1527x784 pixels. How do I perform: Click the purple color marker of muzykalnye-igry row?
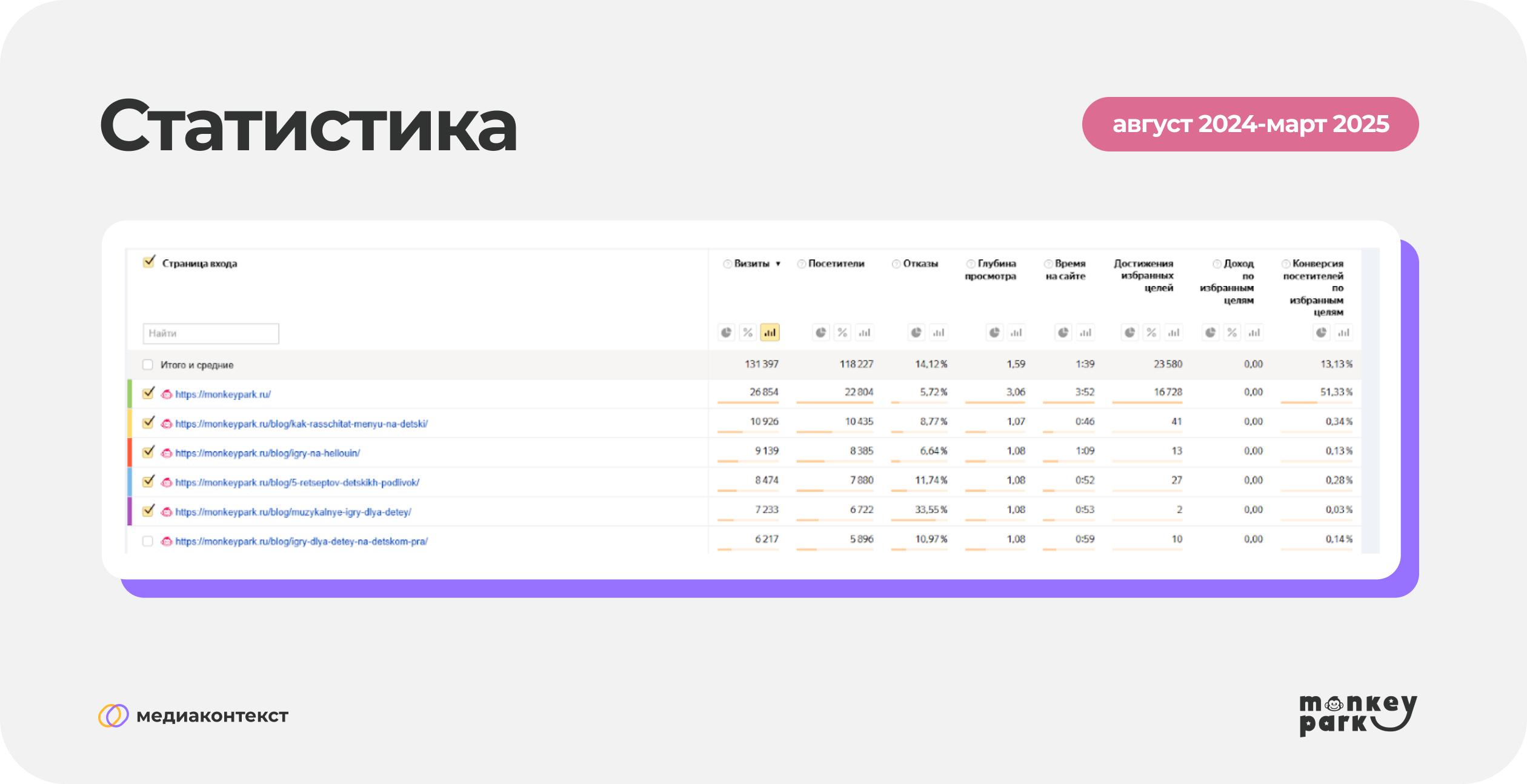130,511
